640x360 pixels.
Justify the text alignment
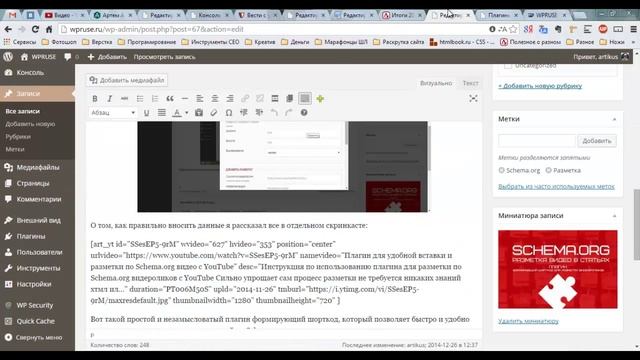[162, 113]
